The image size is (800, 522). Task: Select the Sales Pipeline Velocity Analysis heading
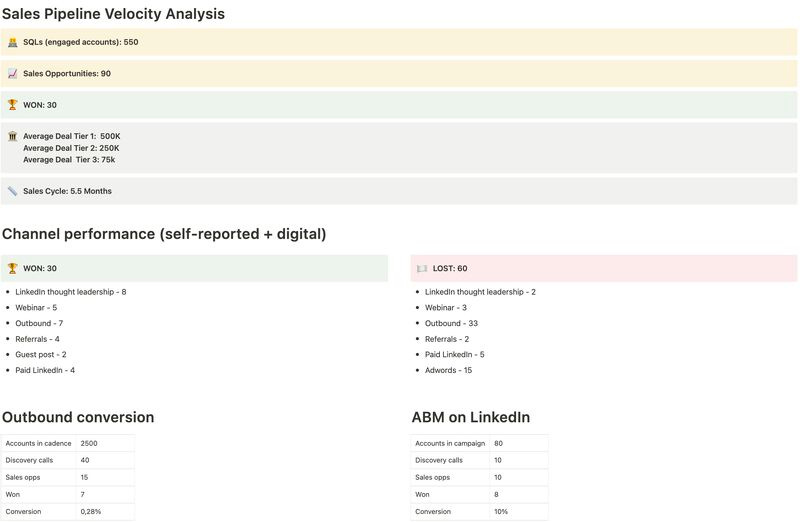(x=113, y=14)
